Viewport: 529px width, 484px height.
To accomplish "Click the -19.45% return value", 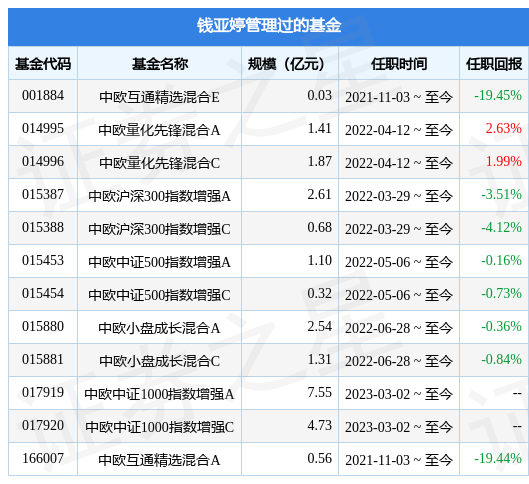I will point(498,95).
